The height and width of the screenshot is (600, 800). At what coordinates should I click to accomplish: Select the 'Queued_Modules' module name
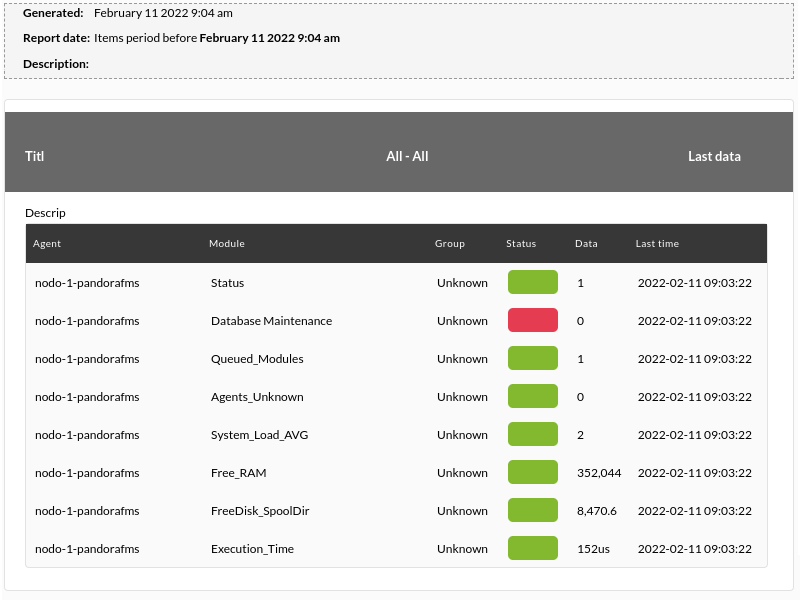257,359
